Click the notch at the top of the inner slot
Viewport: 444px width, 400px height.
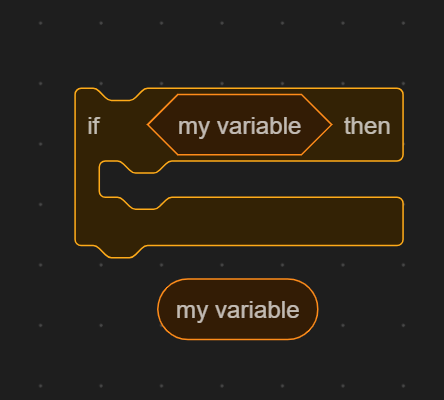tap(145, 167)
